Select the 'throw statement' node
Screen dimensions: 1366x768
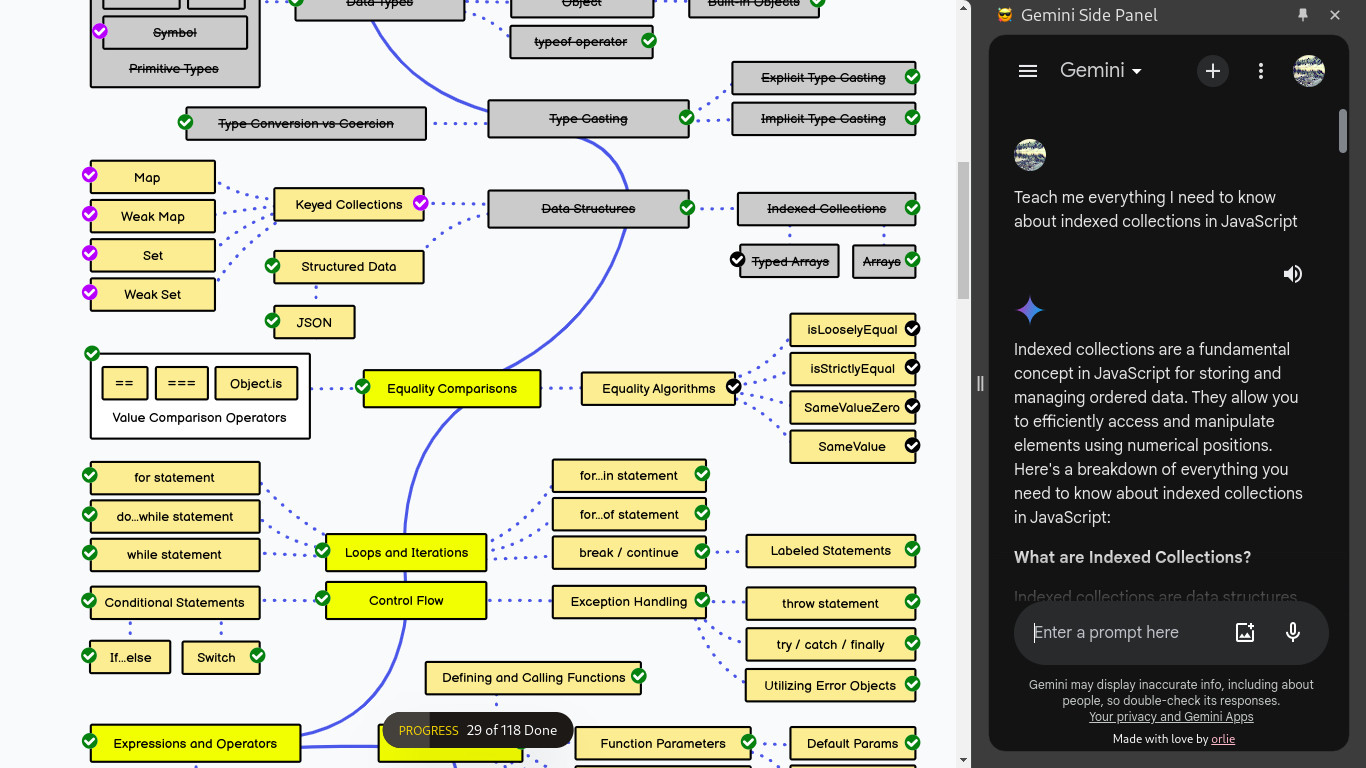(831, 604)
